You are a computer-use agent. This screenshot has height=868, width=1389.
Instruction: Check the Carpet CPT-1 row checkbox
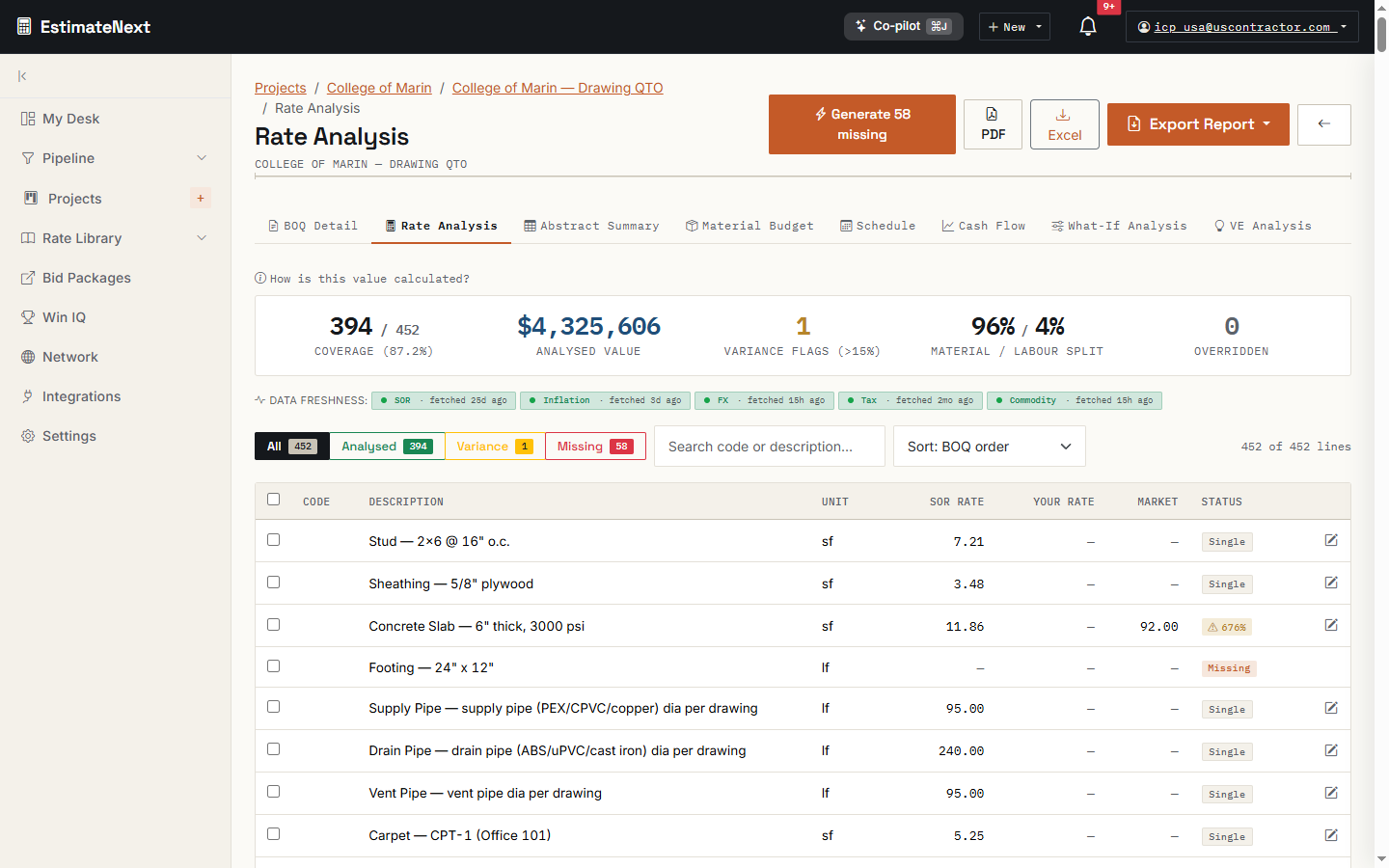(273, 834)
